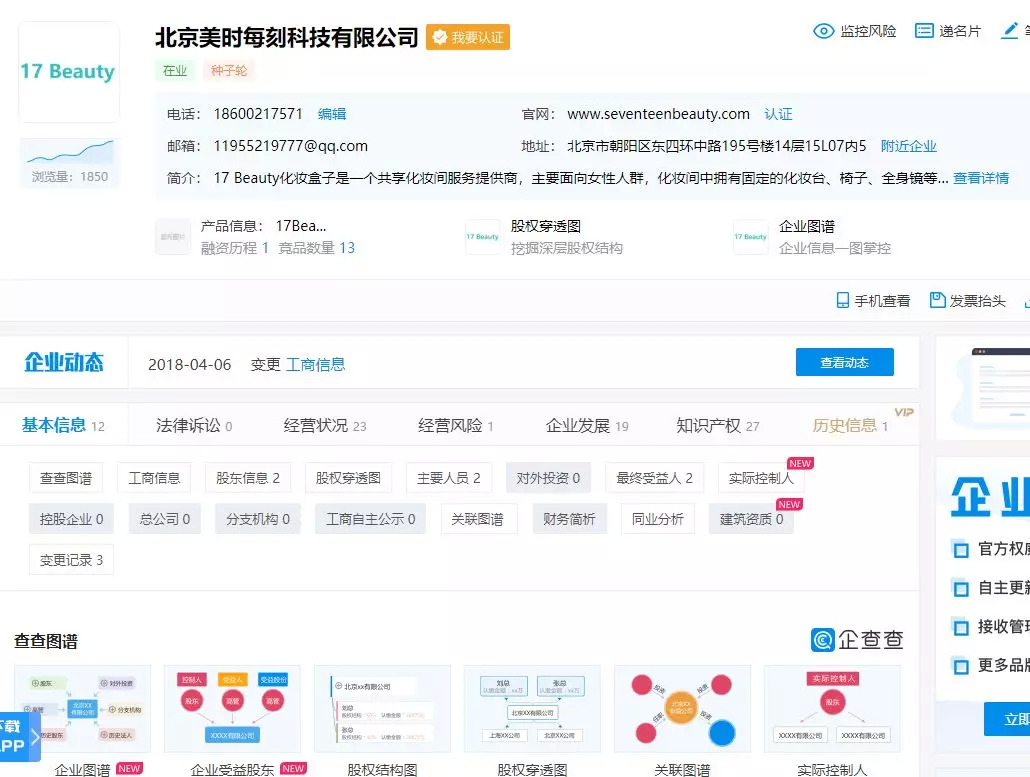
Task: Click the 查查图谱 sub-nav button
Action: (x=66, y=478)
